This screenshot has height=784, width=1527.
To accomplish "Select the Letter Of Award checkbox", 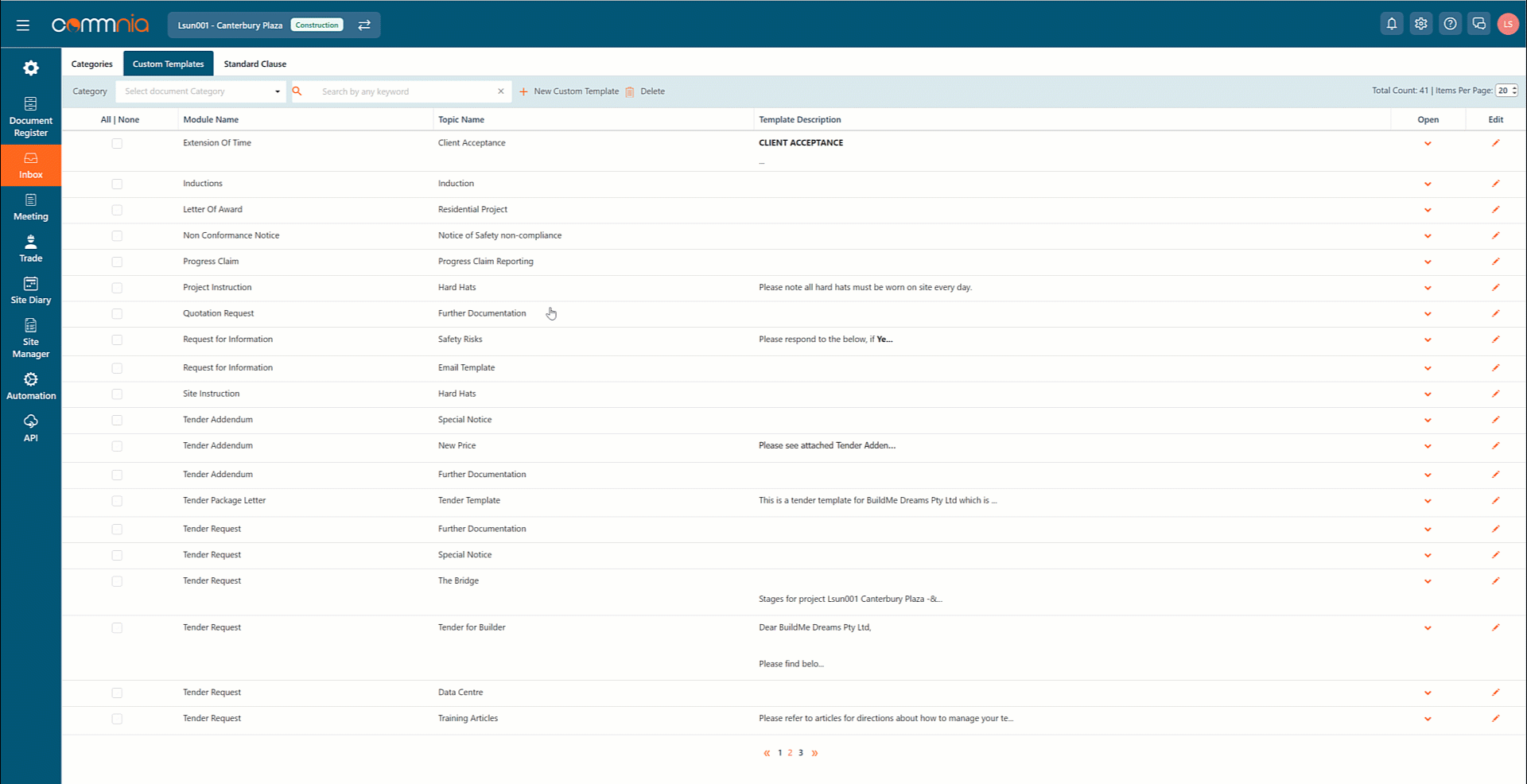I will click(117, 211).
